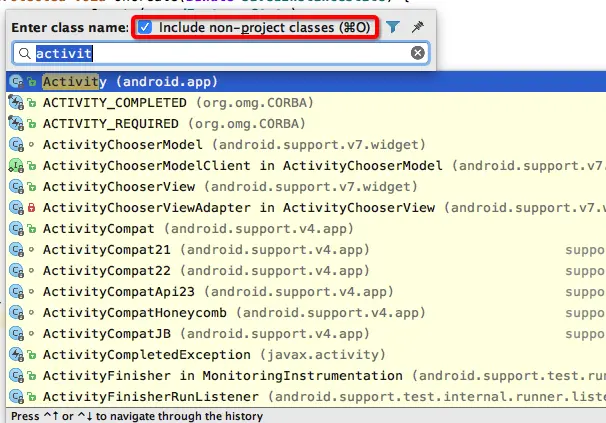
Task: Click exception icon beside ACTIVITY_REQUIRED
Action: pyautogui.click(x=16, y=124)
